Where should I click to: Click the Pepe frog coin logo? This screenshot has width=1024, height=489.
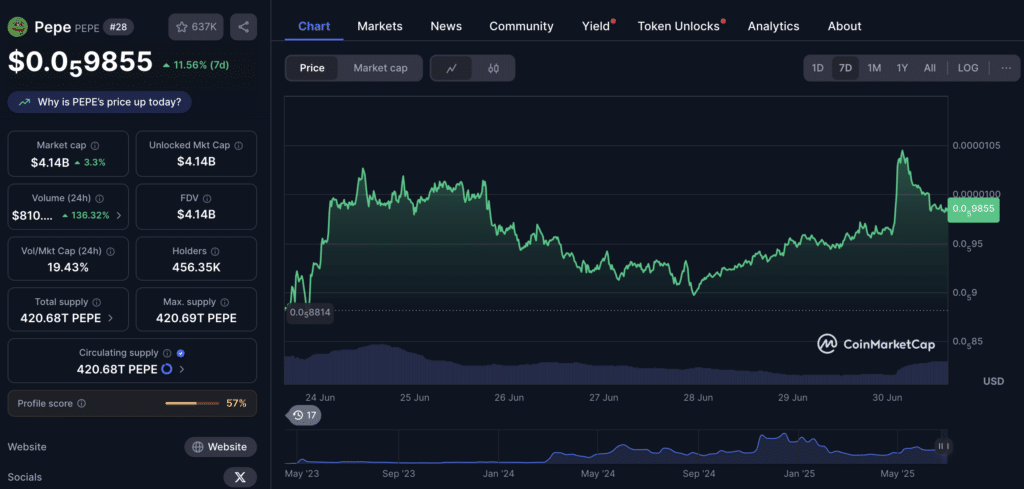pos(18,27)
